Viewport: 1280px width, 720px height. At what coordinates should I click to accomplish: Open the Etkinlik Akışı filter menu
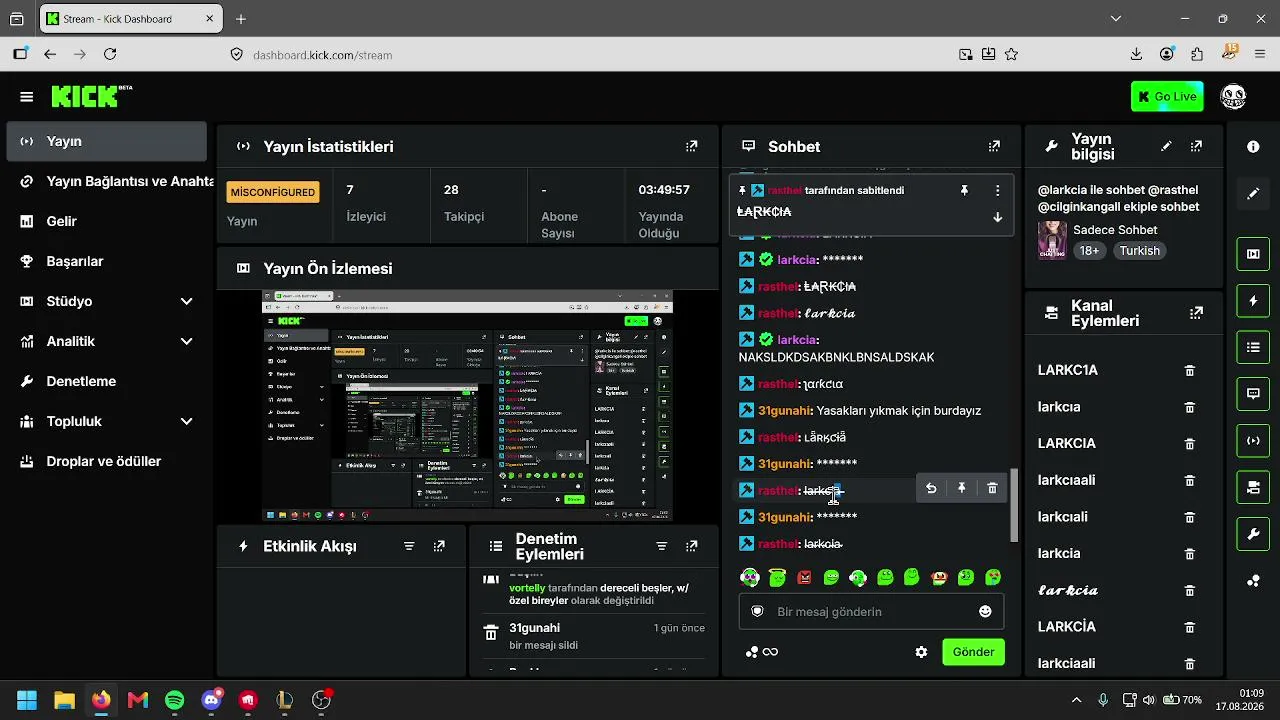409,546
